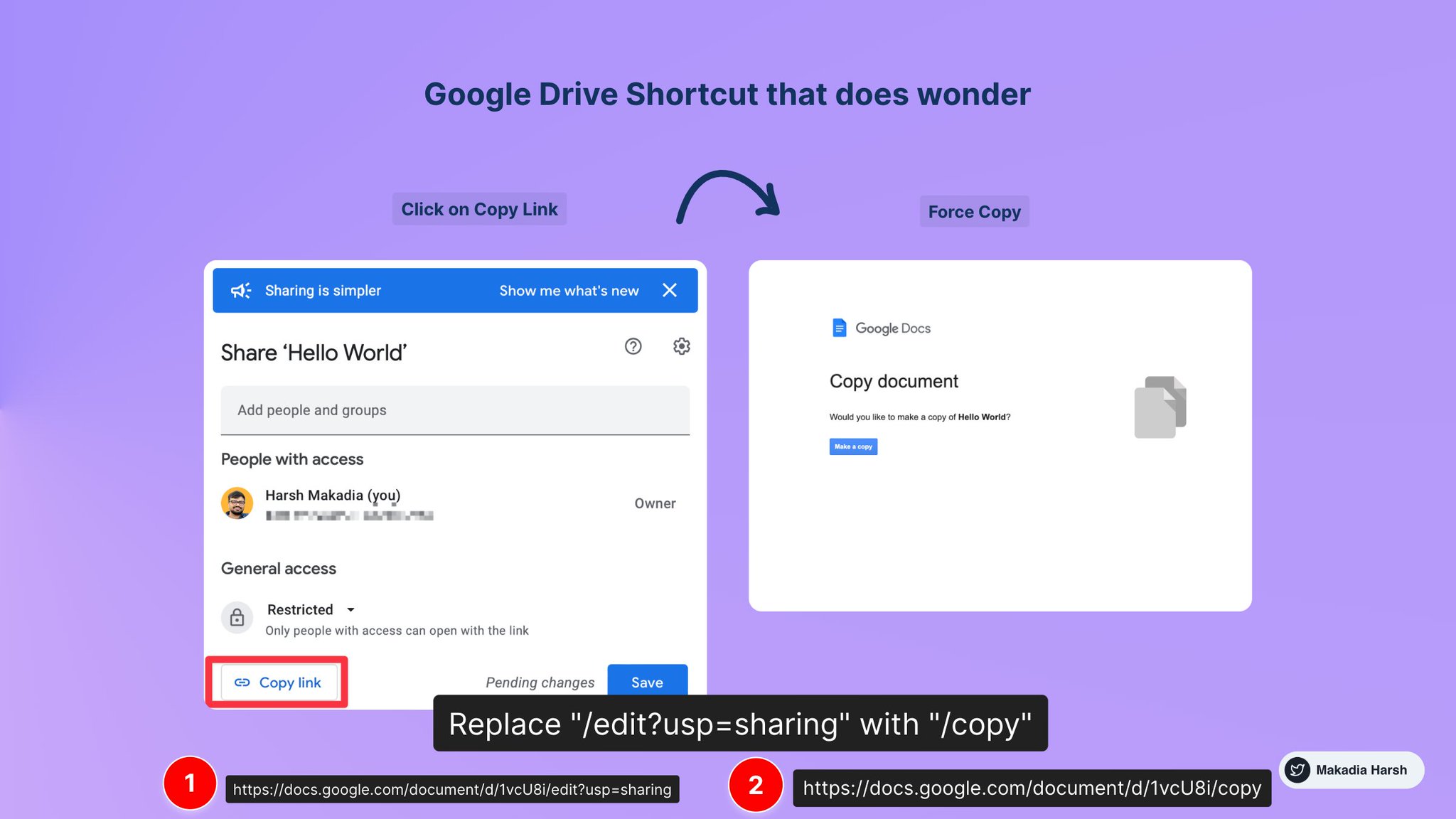
Task: Click the Twitter bird icon near Makadia Harsh
Action: [x=1297, y=770]
